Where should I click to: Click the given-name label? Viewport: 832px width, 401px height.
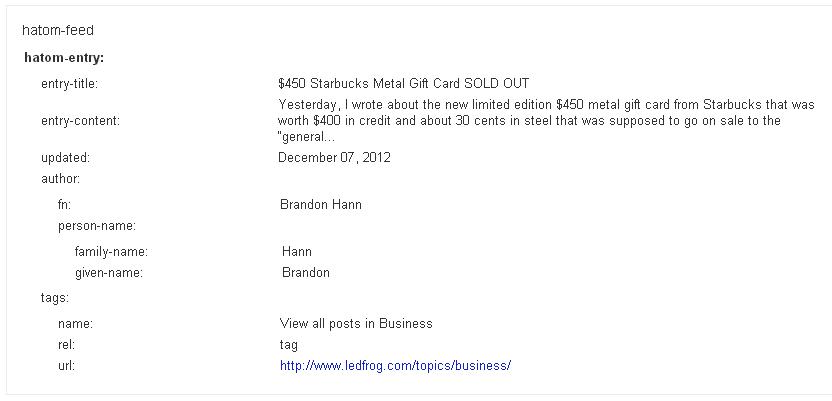tap(109, 273)
